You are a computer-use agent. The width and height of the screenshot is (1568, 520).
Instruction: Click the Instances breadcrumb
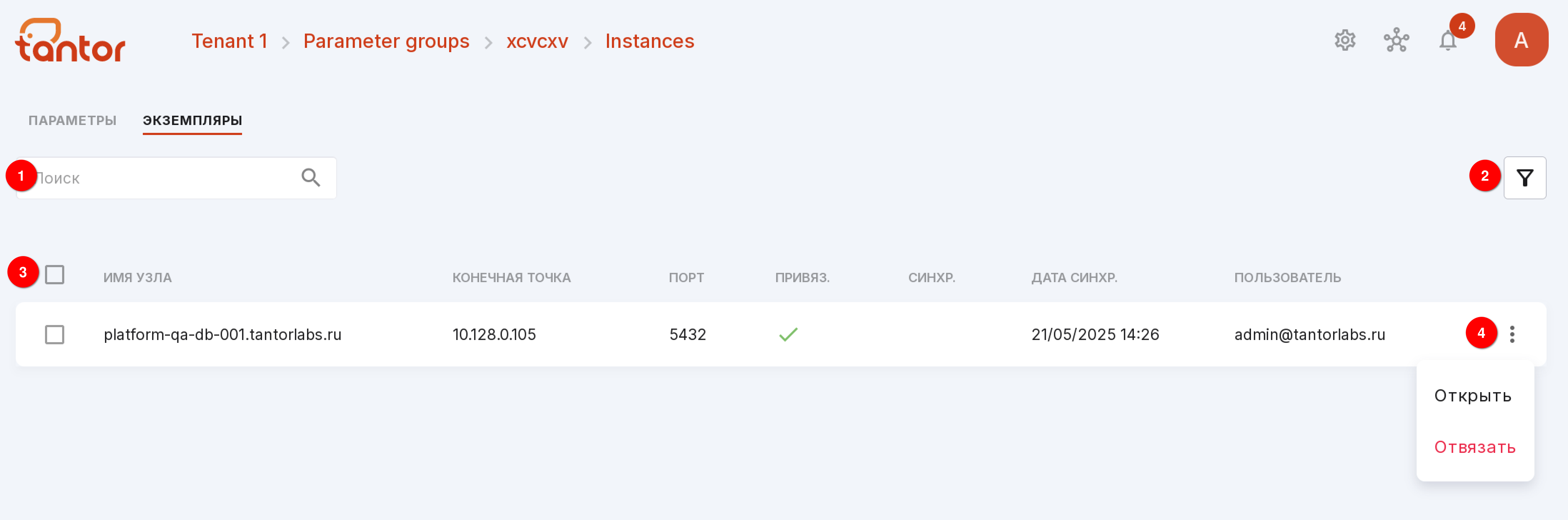click(x=649, y=41)
